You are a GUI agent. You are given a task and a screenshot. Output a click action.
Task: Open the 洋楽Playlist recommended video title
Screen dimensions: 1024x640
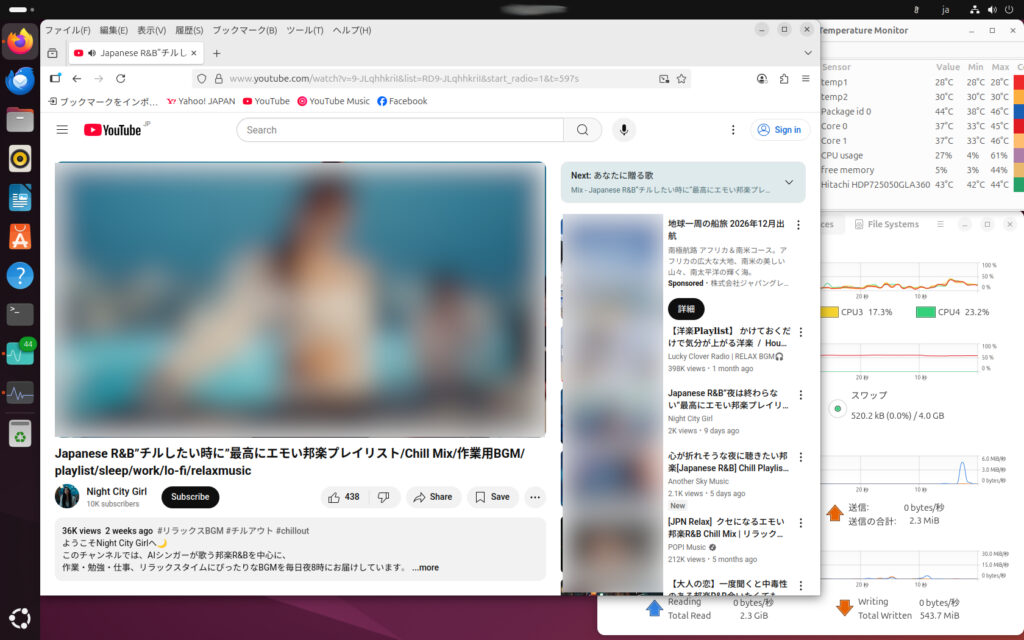point(729,337)
